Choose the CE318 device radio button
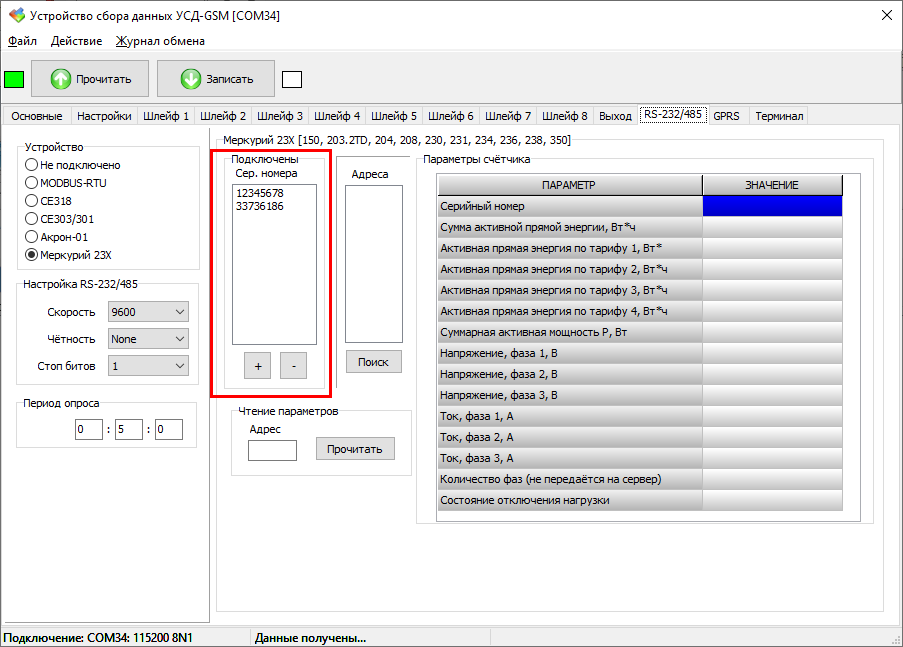The width and height of the screenshot is (903, 647). 48,200
